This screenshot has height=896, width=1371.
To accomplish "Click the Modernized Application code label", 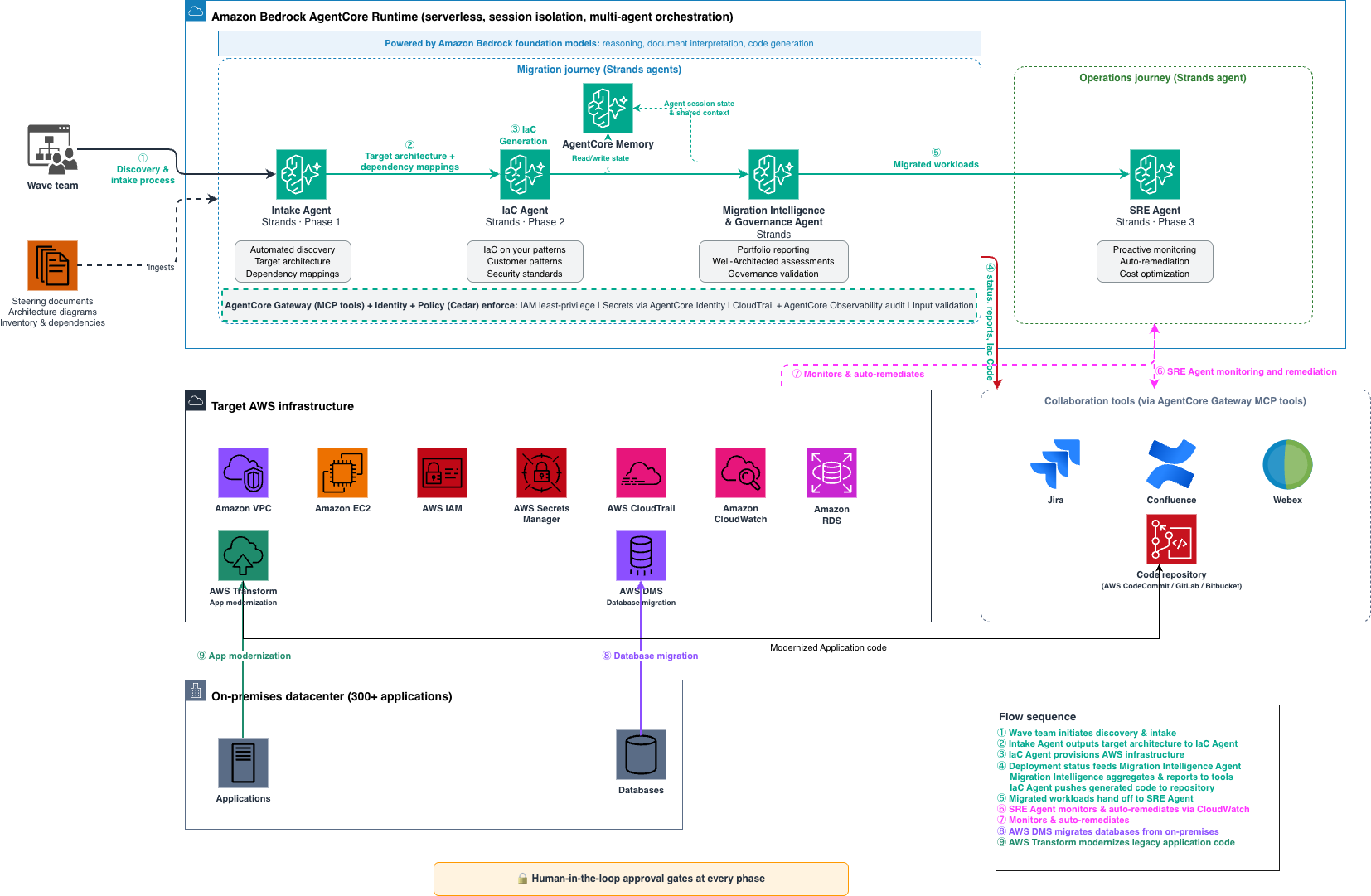I will [828, 647].
